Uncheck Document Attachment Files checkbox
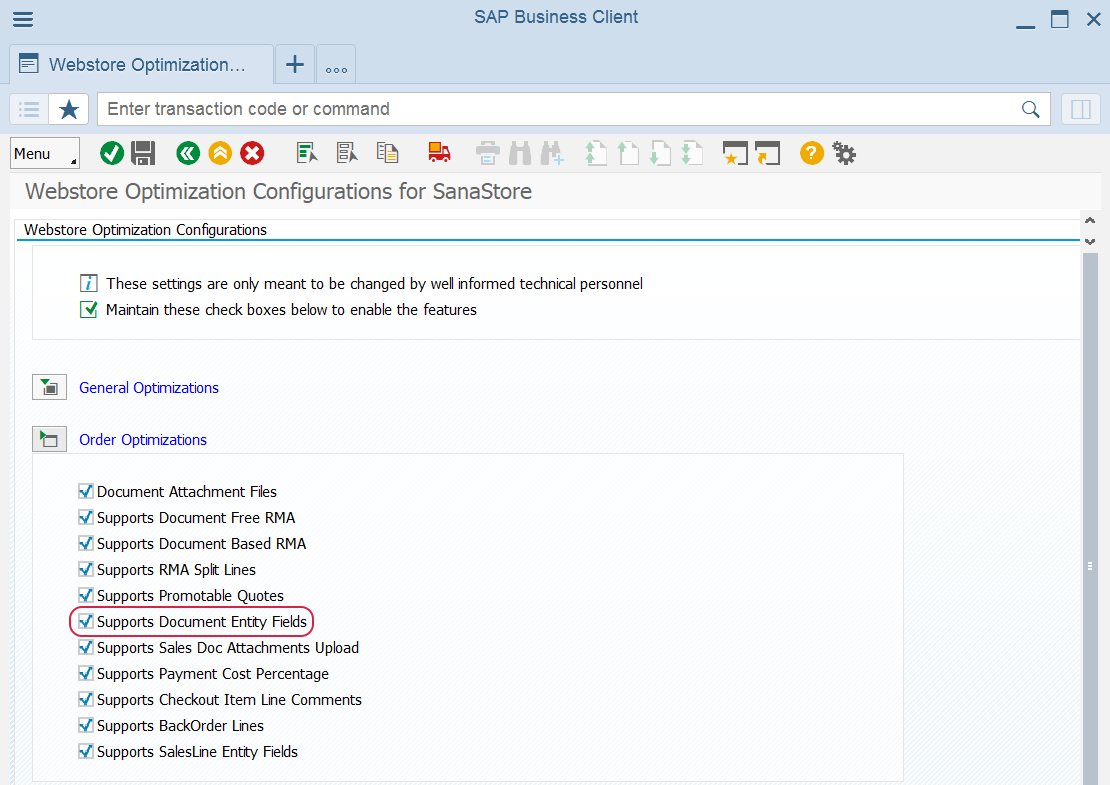 tap(85, 492)
